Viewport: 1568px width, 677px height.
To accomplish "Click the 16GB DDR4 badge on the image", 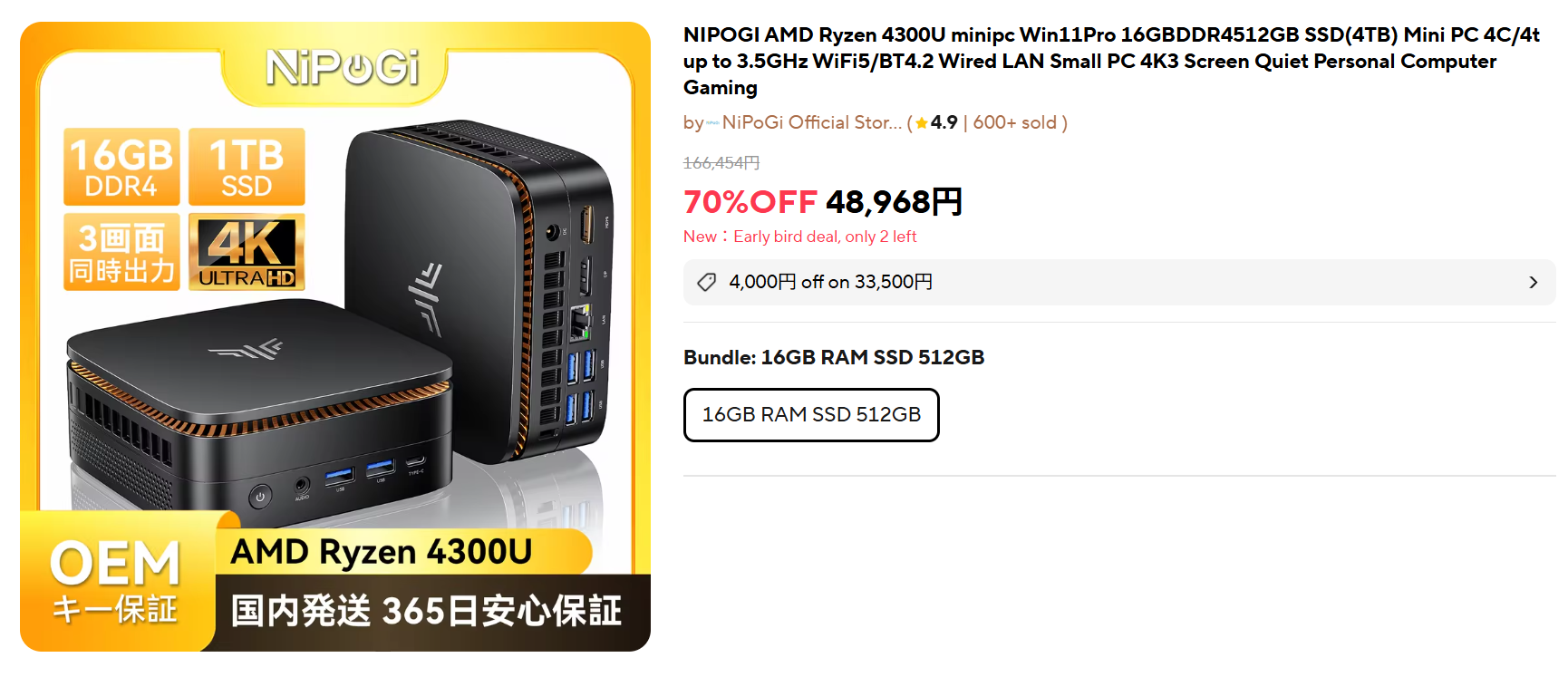I will pos(121,167).
